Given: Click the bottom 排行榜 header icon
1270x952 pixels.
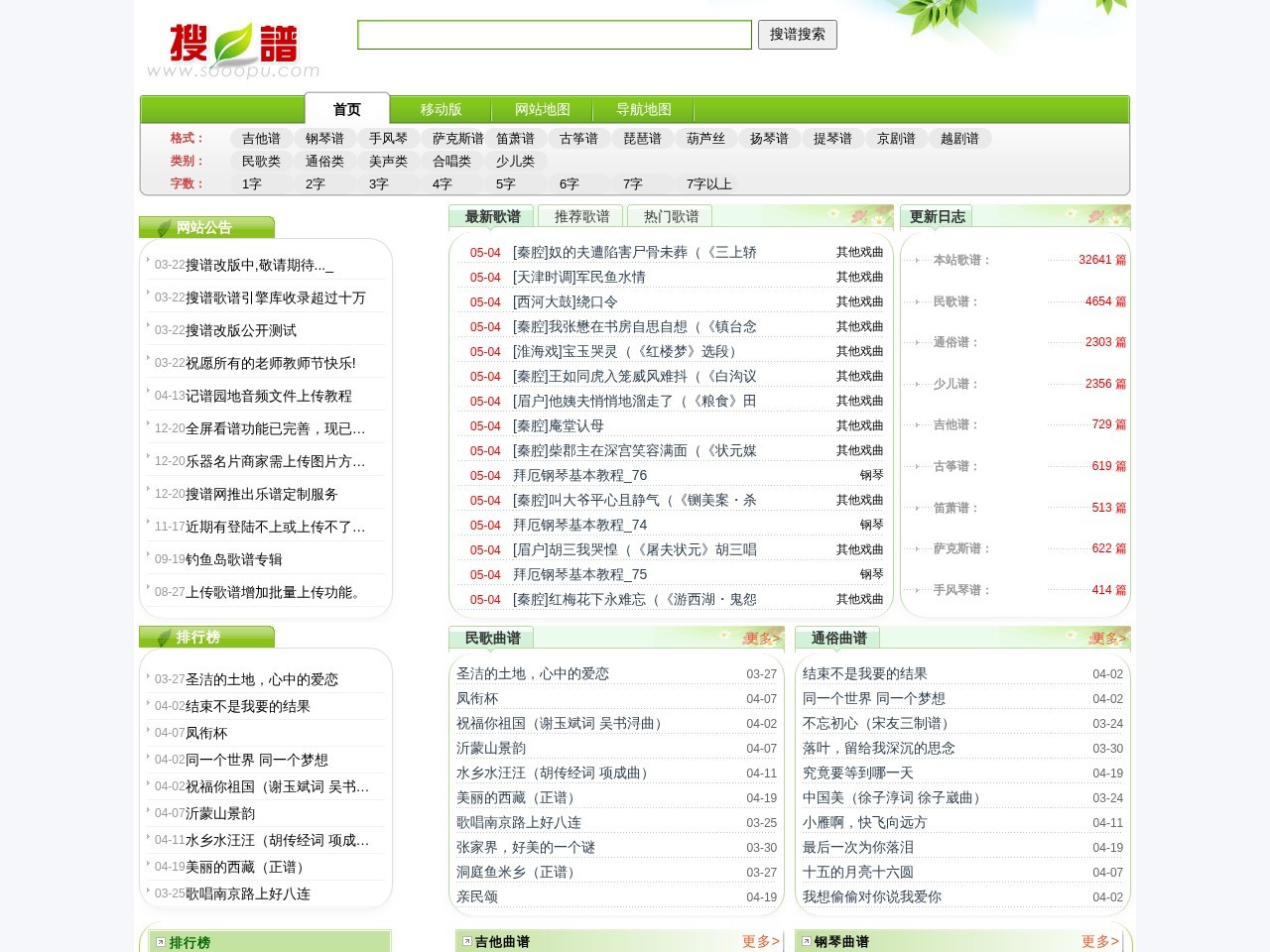Looking at the screenshot, I should (x=159, y=942).
